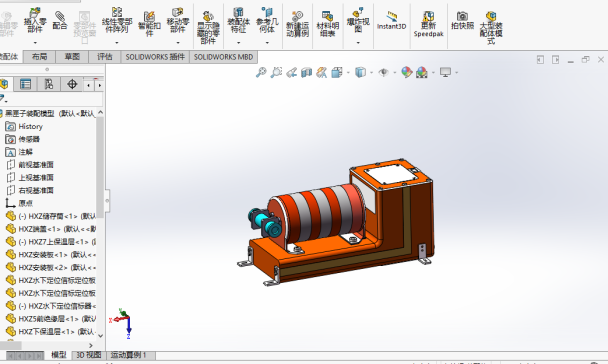608x364 pixels.
Task: Switch to the 评估 tab
Action: (x=105, y=57)
